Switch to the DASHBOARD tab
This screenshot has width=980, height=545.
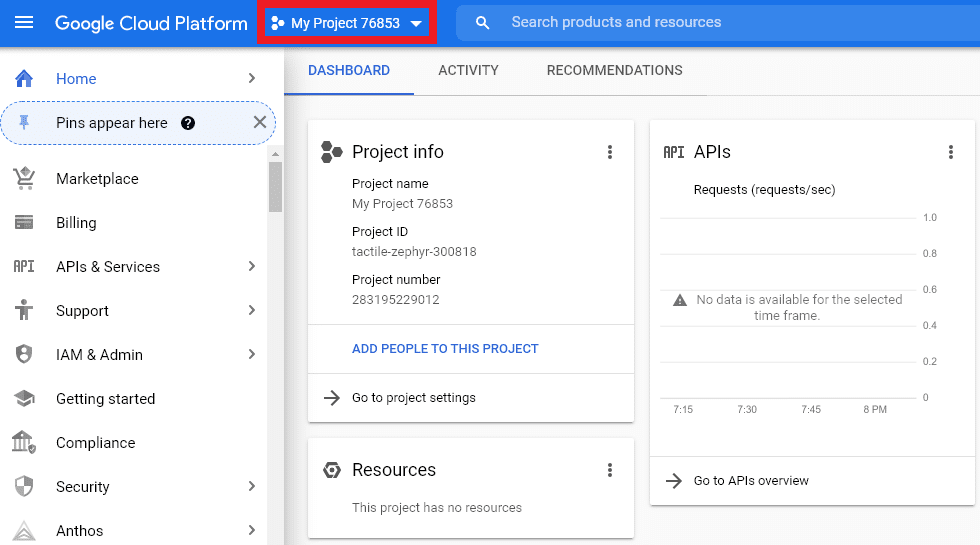click(x=349, y=71)
